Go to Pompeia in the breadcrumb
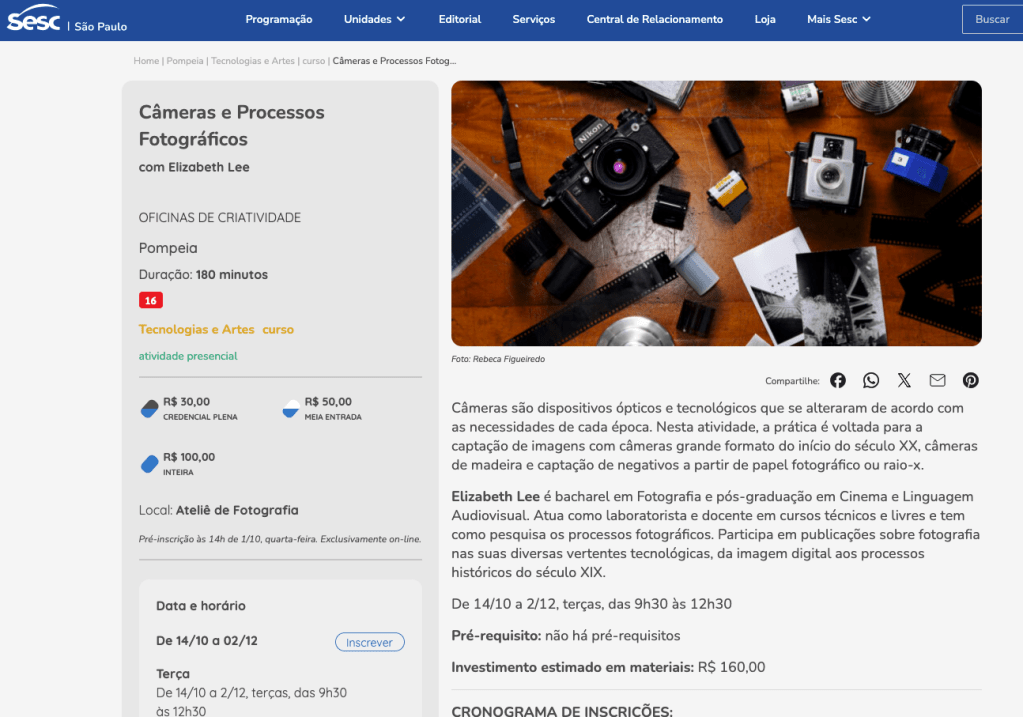Screen dimensions: 1023x717 coord(185,61)
